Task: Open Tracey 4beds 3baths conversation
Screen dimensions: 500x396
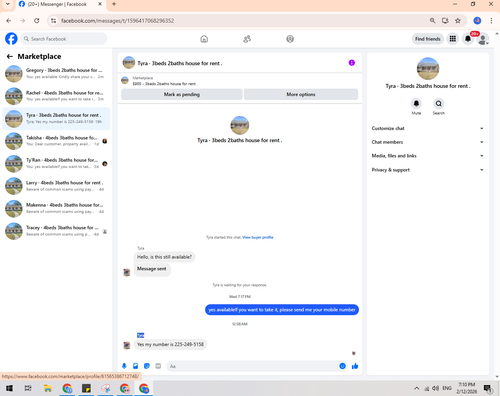Action: [56, 231]
